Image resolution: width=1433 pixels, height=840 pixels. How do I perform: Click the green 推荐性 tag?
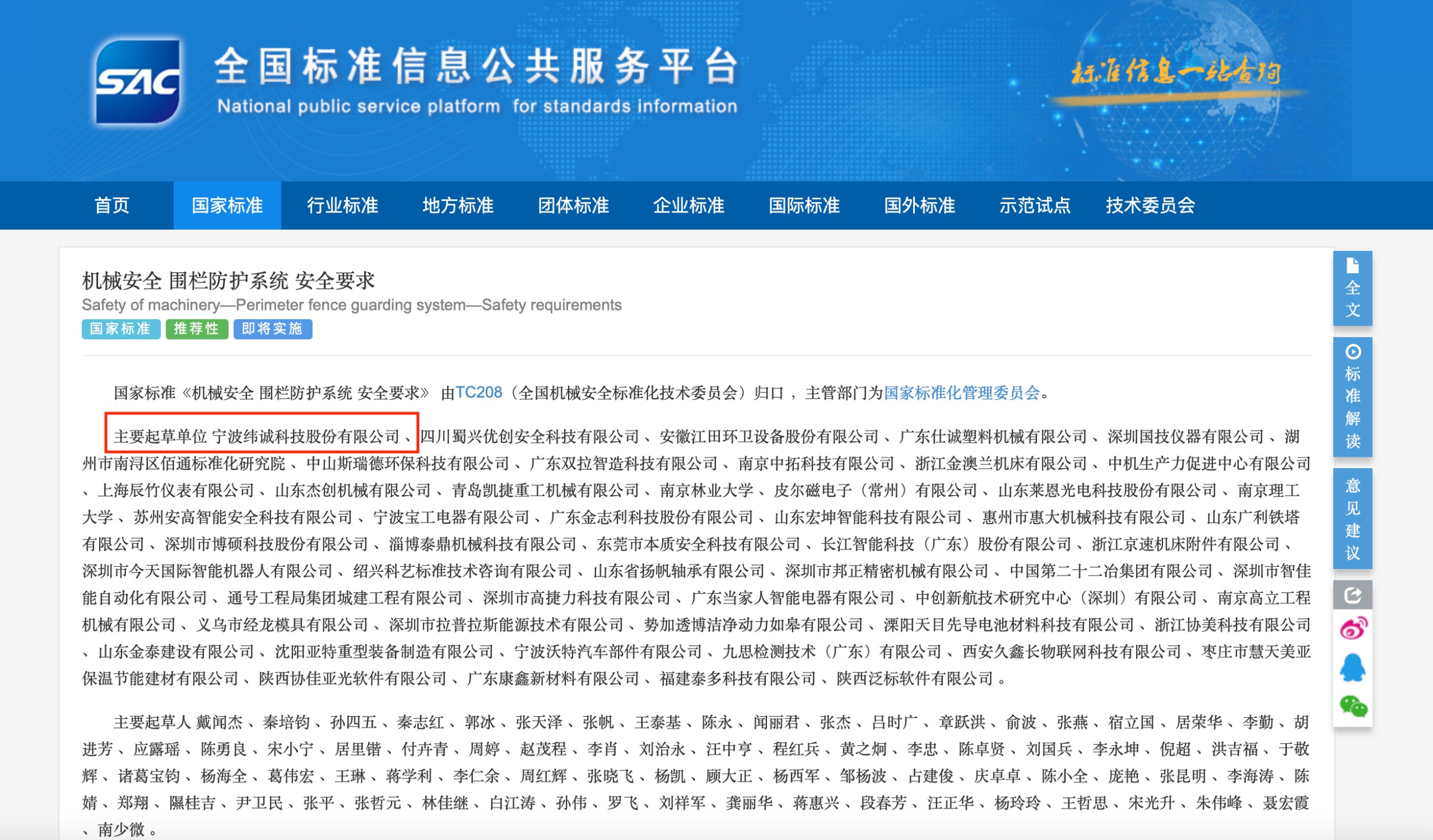coord(197,329)
